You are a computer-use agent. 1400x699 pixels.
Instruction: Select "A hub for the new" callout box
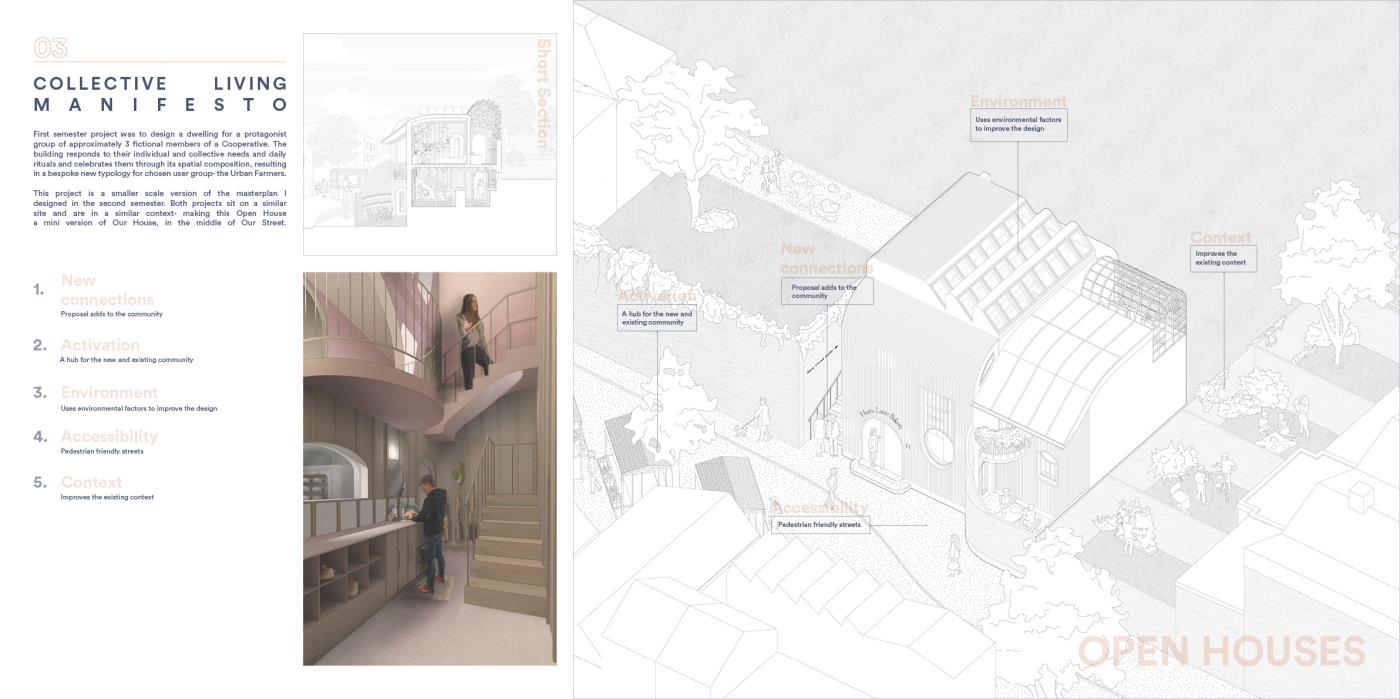(657, 318)
